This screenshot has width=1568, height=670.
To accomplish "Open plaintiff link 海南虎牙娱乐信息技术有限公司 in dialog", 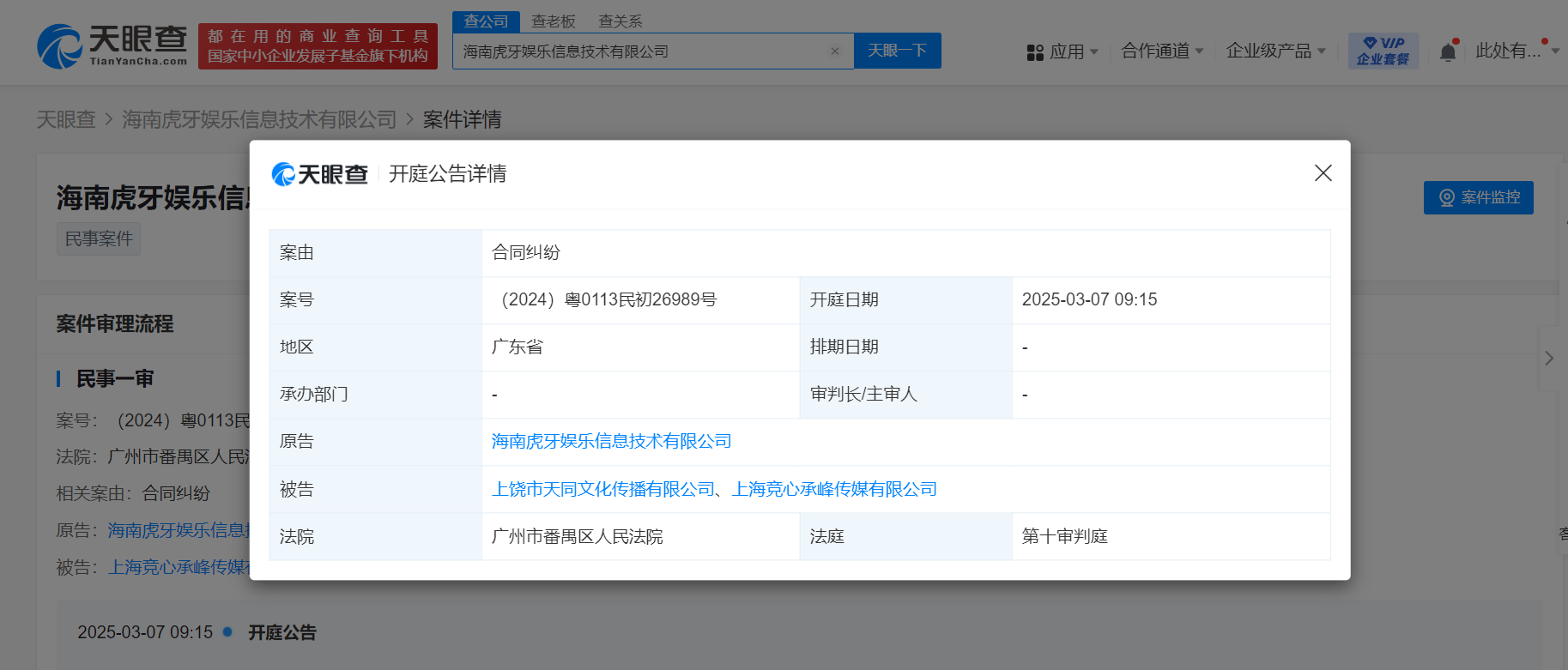I will point(611,441).
